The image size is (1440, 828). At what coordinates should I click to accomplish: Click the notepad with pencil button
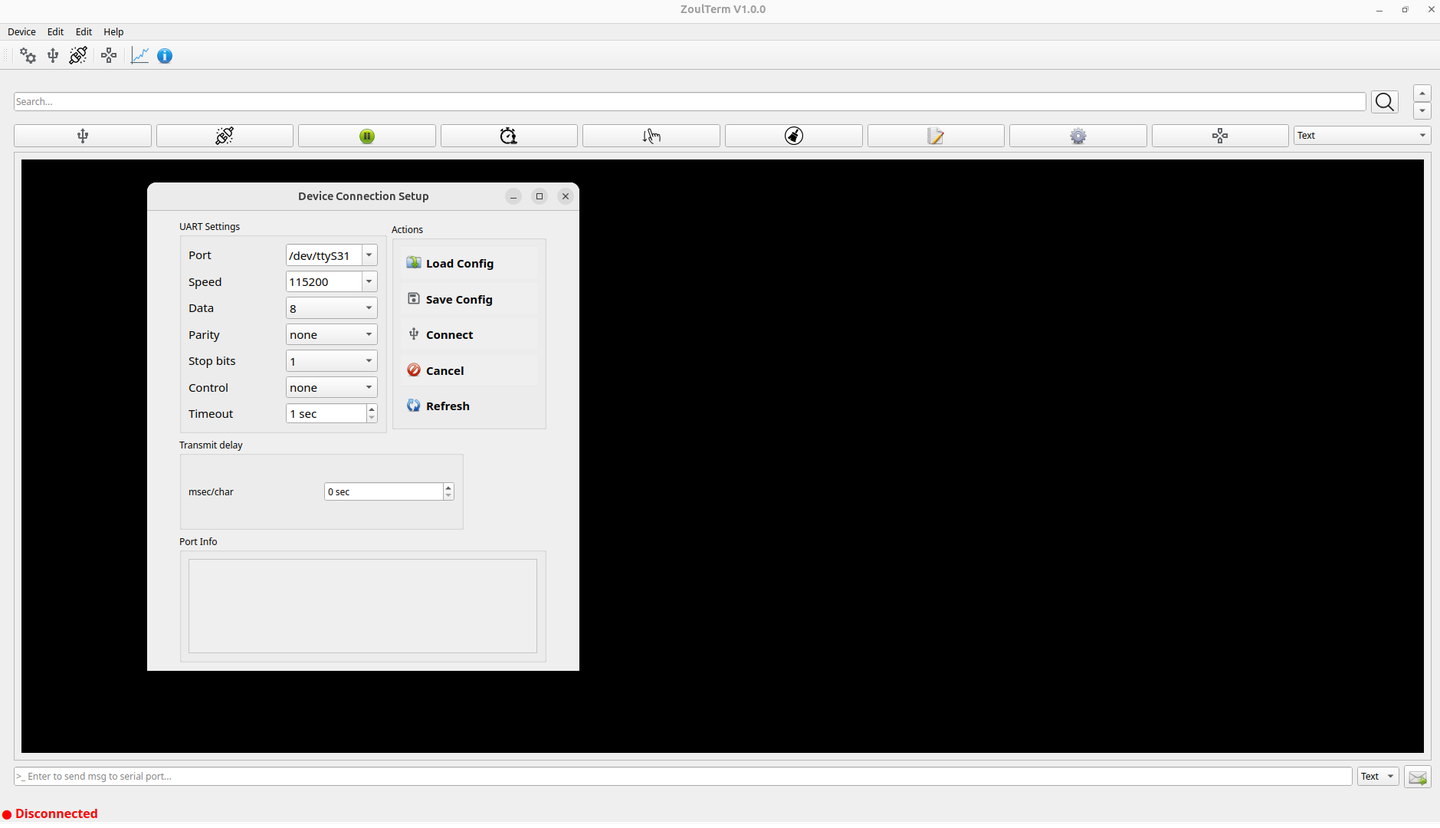click(x=935, y=136)
